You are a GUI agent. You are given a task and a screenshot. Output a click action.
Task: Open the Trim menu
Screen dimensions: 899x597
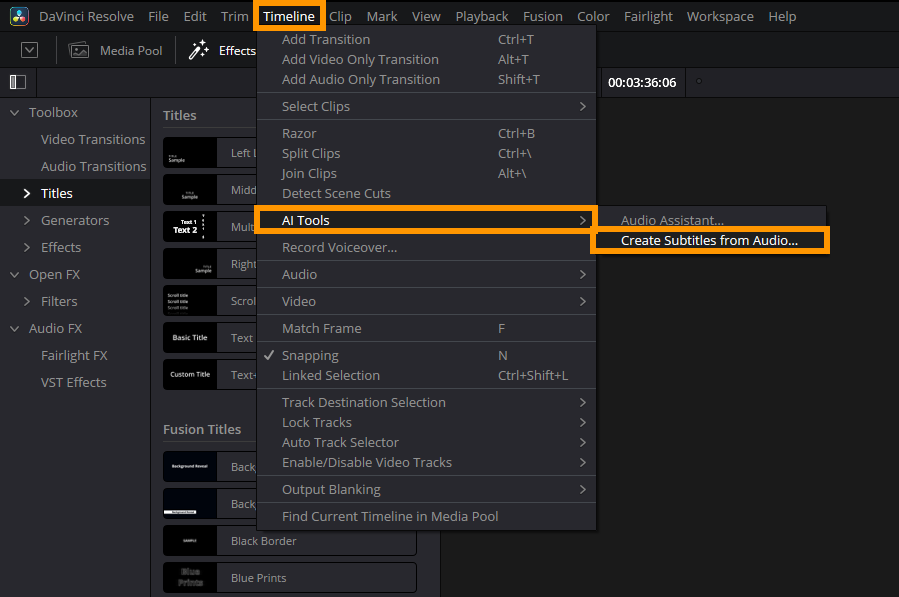(234, 17)
